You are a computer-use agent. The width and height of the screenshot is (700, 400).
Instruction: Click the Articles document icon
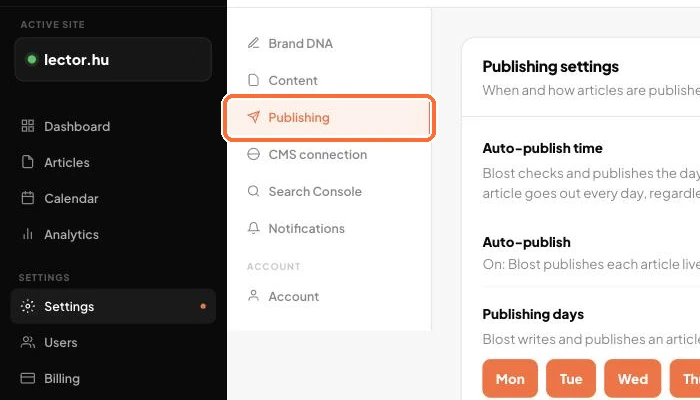point(28,162)
